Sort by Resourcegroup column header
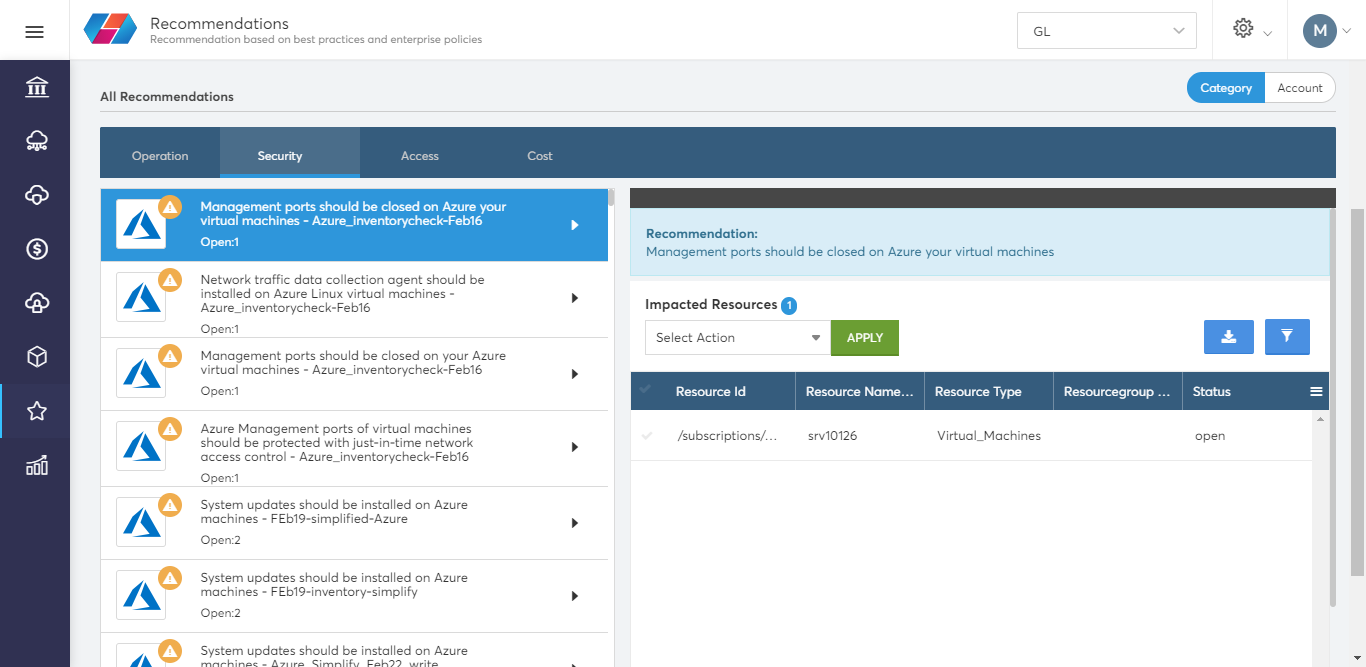Image resolution: width=1366 pixels, height=667 pixels. pyautogui.click(x=1118, y=391)
